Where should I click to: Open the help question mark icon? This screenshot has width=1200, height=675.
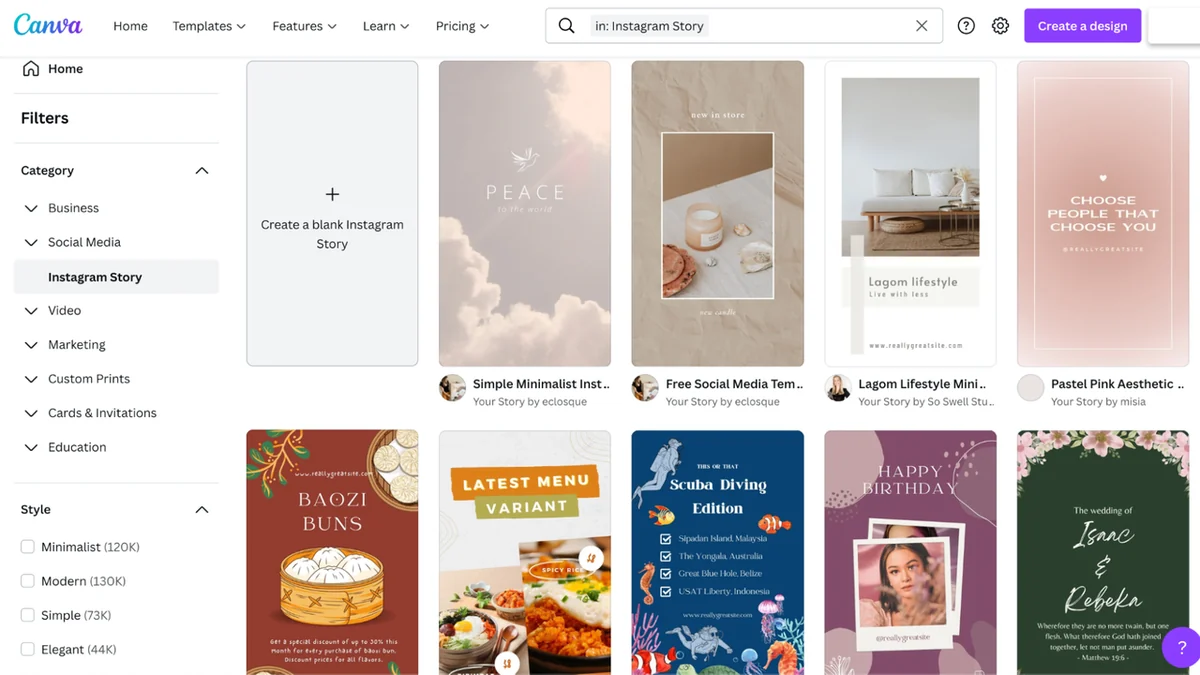[x=966, y=26]
